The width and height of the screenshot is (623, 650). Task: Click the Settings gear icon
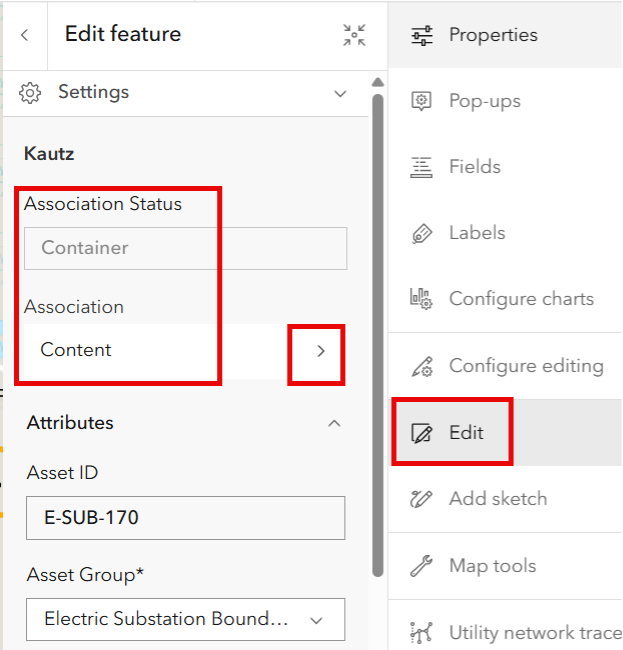coord(31,93)
